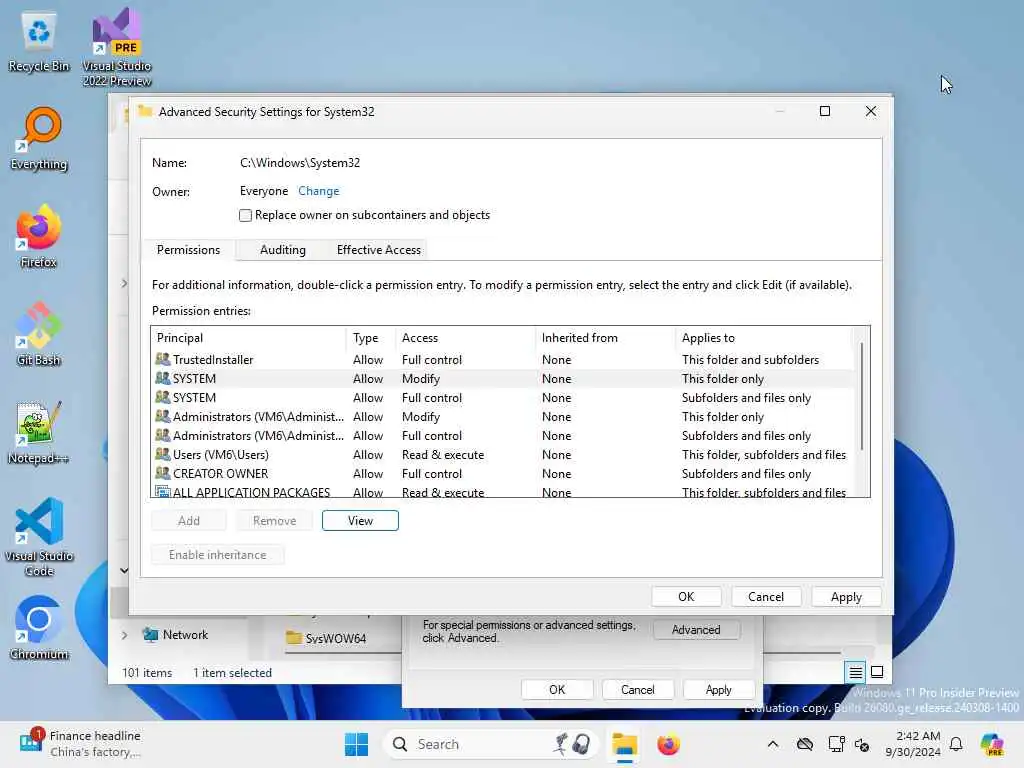The height and width of the screenshot is (768, 1024).
Task: Click Apply in the Properties dialog behind
Action: pos(718,690)
